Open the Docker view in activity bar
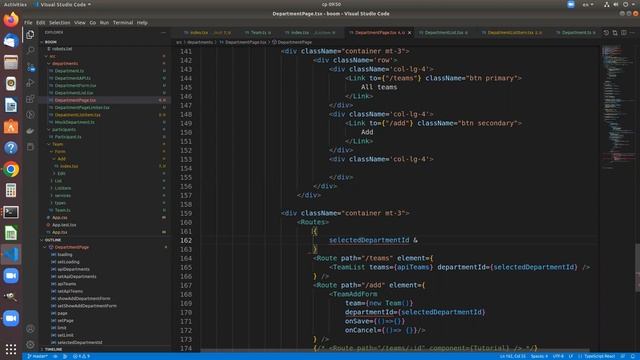 30,131
